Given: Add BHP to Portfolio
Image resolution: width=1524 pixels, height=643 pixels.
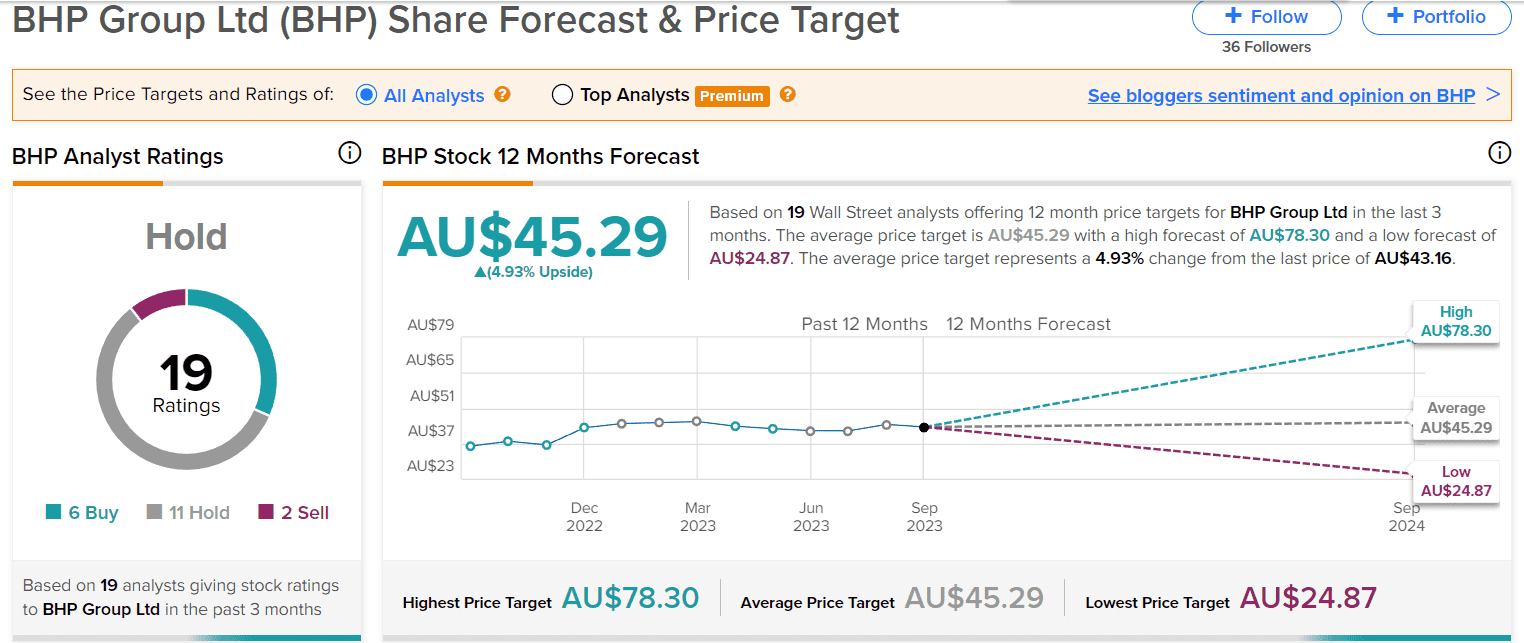Looking at the screenshot, I should click(1436, 17).
